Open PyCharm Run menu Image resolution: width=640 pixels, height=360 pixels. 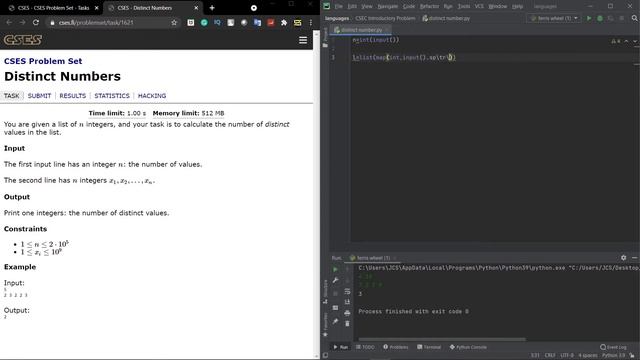448,6
